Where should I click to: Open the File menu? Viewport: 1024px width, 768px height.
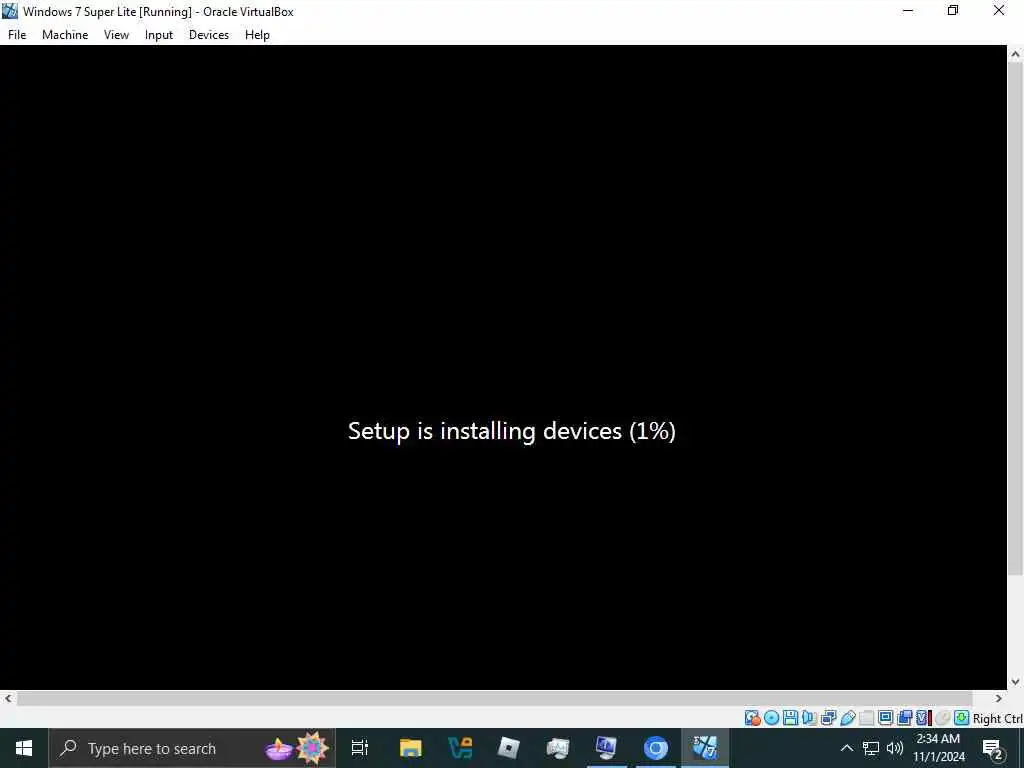(x=17, y=35)
